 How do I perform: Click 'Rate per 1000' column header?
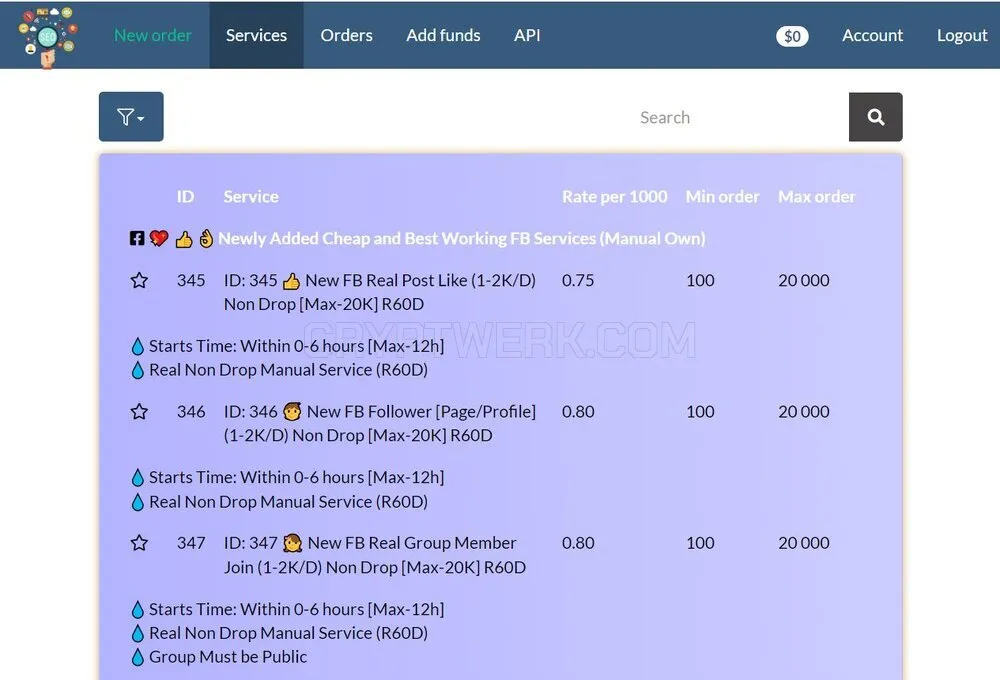tap(614, 196)
